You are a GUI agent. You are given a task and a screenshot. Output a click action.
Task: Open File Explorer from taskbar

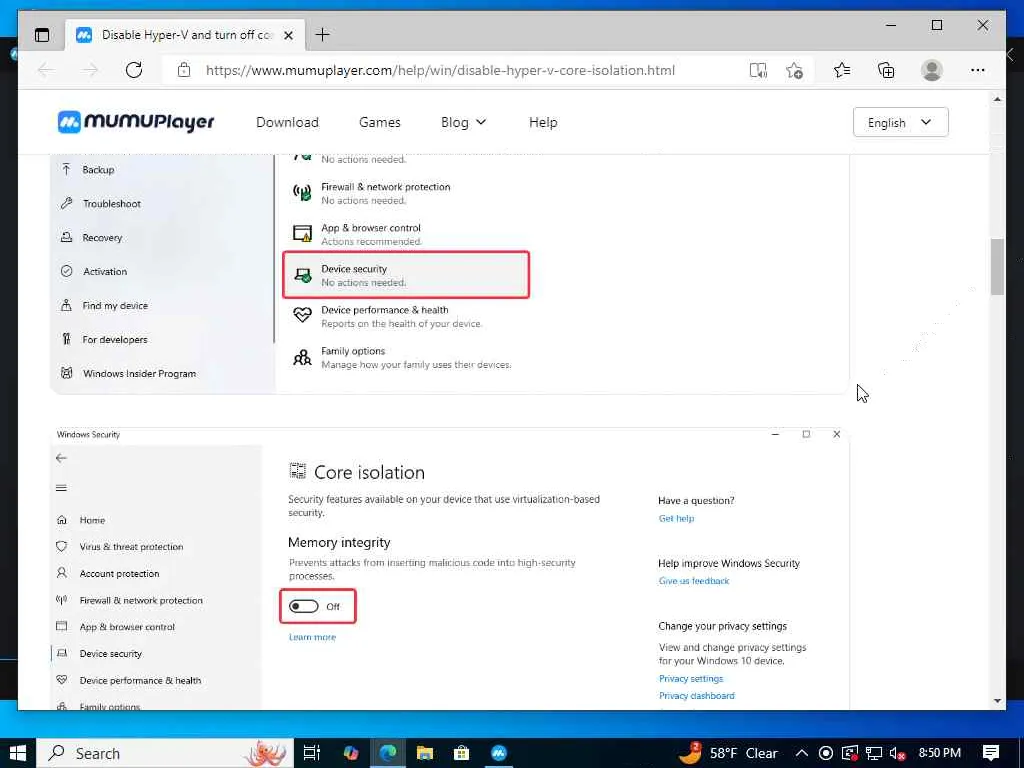tap(424, 753)
